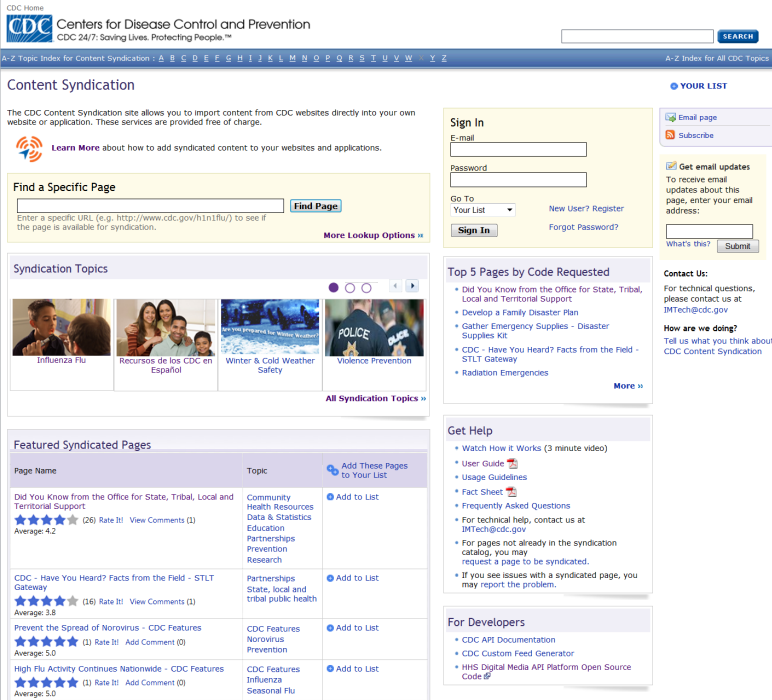Go to next syndication topics with right arrow
Image resolution: width=772 pixels, height=700 pixels.
(413, 286)
